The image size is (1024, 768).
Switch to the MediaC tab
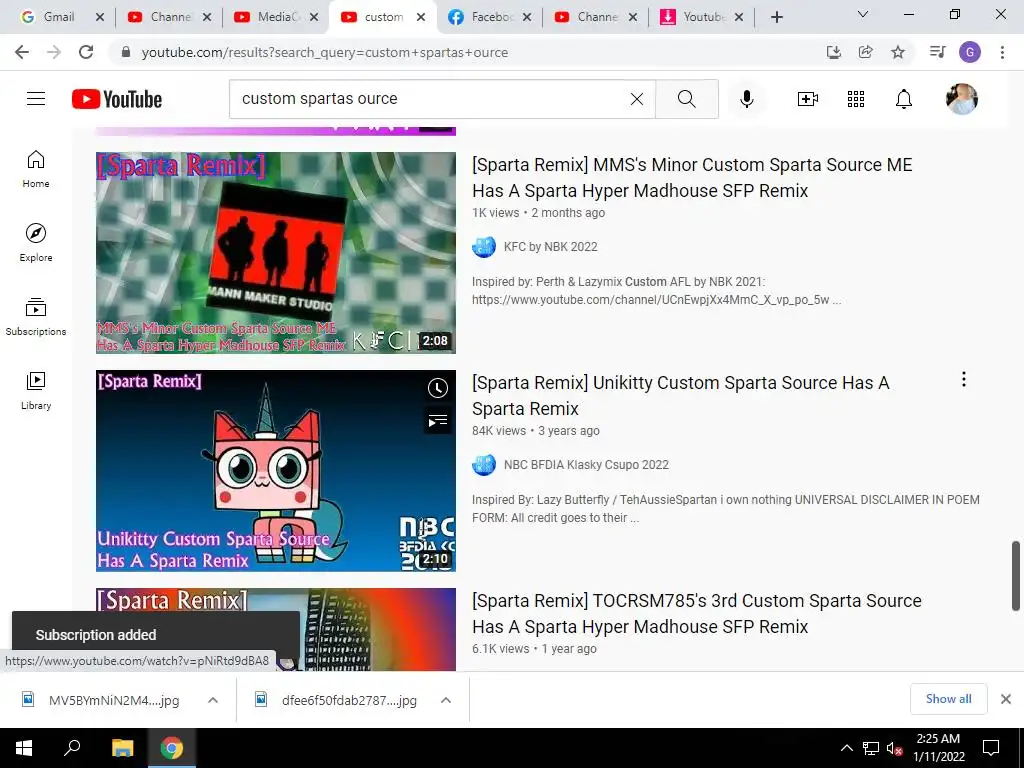point(276,17)
